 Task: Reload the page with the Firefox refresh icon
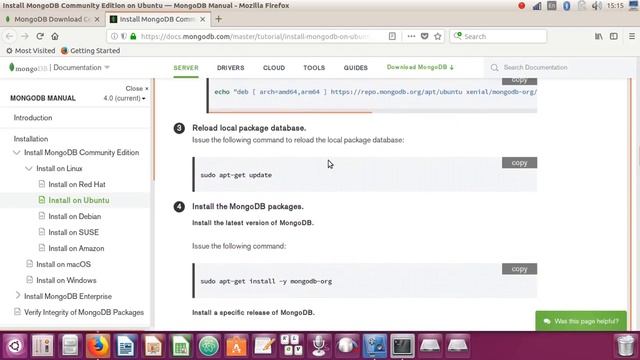click(40, 36)
